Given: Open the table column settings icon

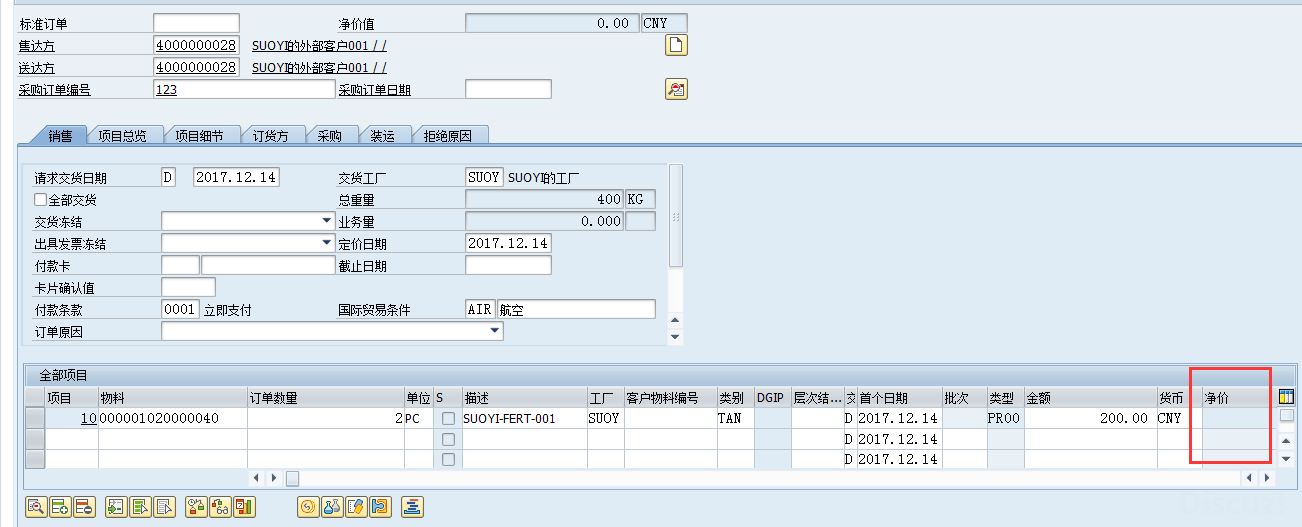Looking at the screenshot, I should point(1287,397).
